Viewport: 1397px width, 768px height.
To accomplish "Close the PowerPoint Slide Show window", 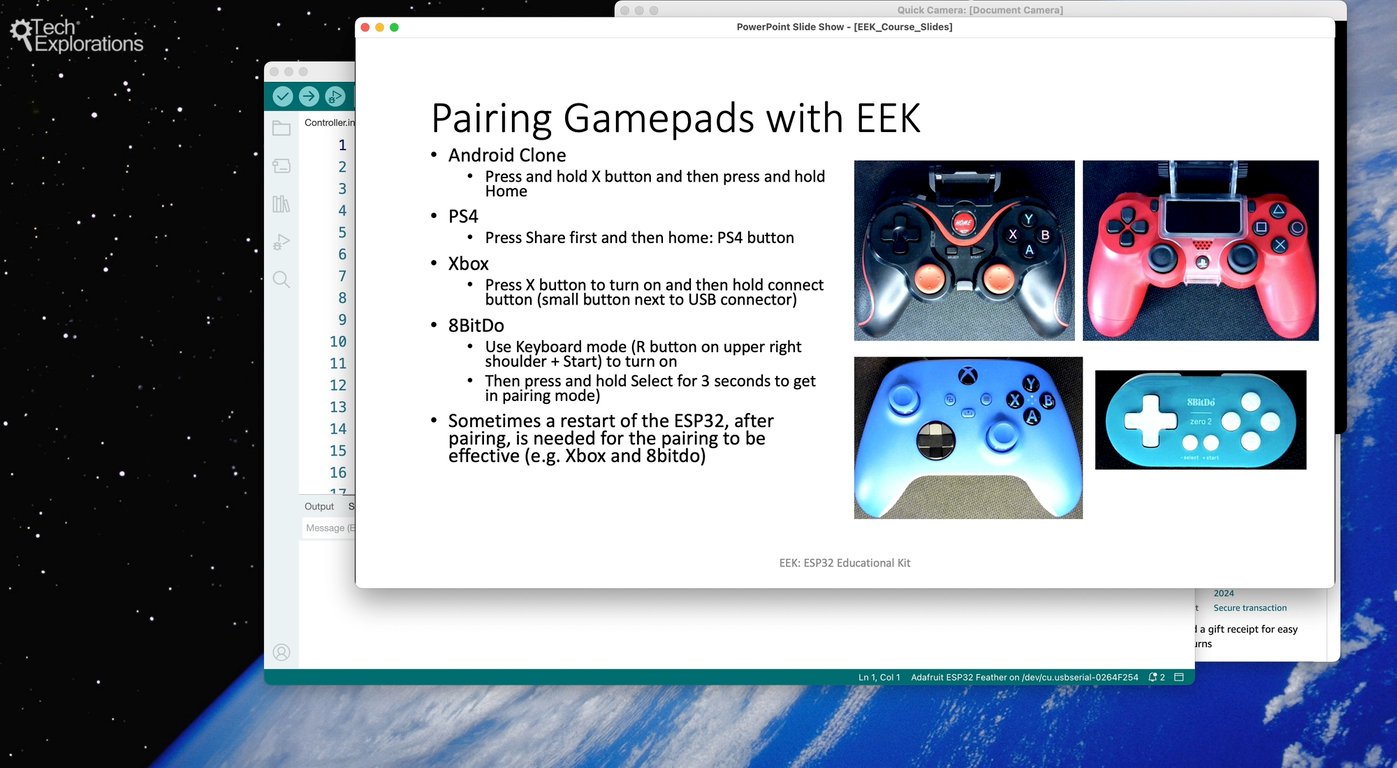I will pyautogui.click(x=366, y=27).
